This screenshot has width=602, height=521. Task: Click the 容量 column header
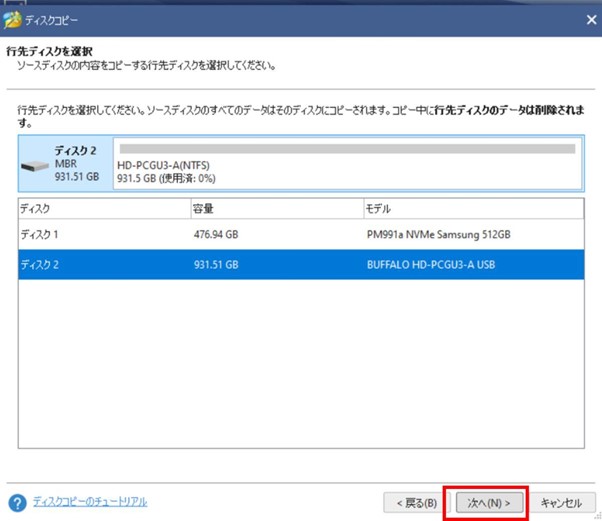(x=277, y=208)
